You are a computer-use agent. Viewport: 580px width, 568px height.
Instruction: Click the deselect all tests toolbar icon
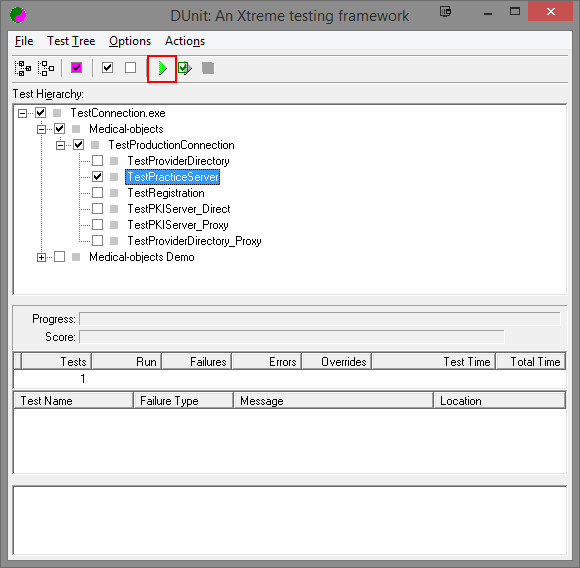pos(46,68)
